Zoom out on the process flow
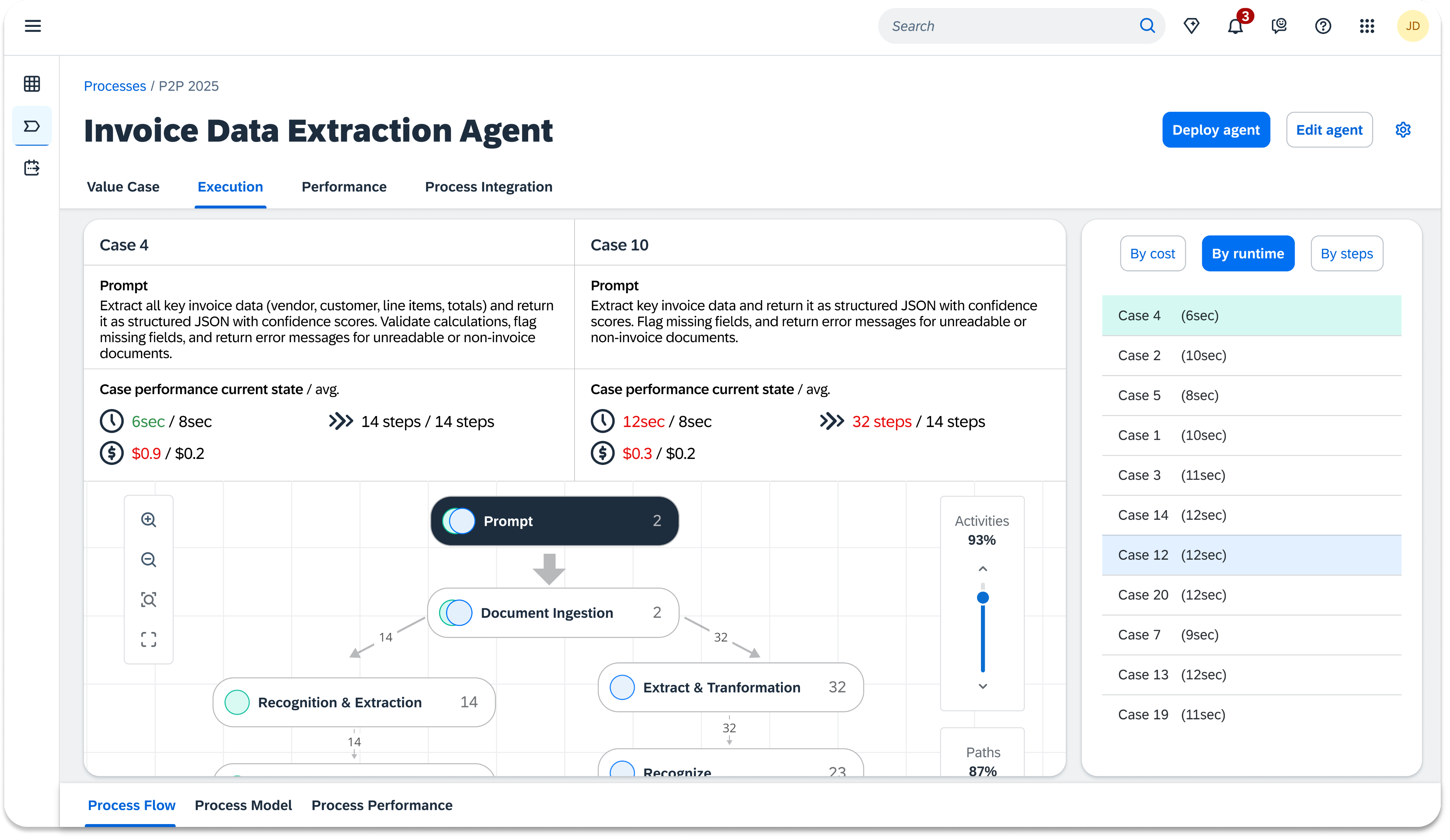The image size is (1450, 840). tap(148, 559)
